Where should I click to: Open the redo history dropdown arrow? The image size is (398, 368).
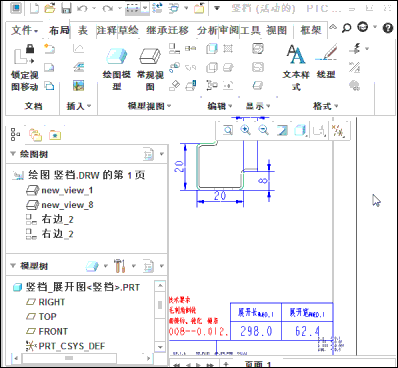pyautogui.click(x=120, y=8)
